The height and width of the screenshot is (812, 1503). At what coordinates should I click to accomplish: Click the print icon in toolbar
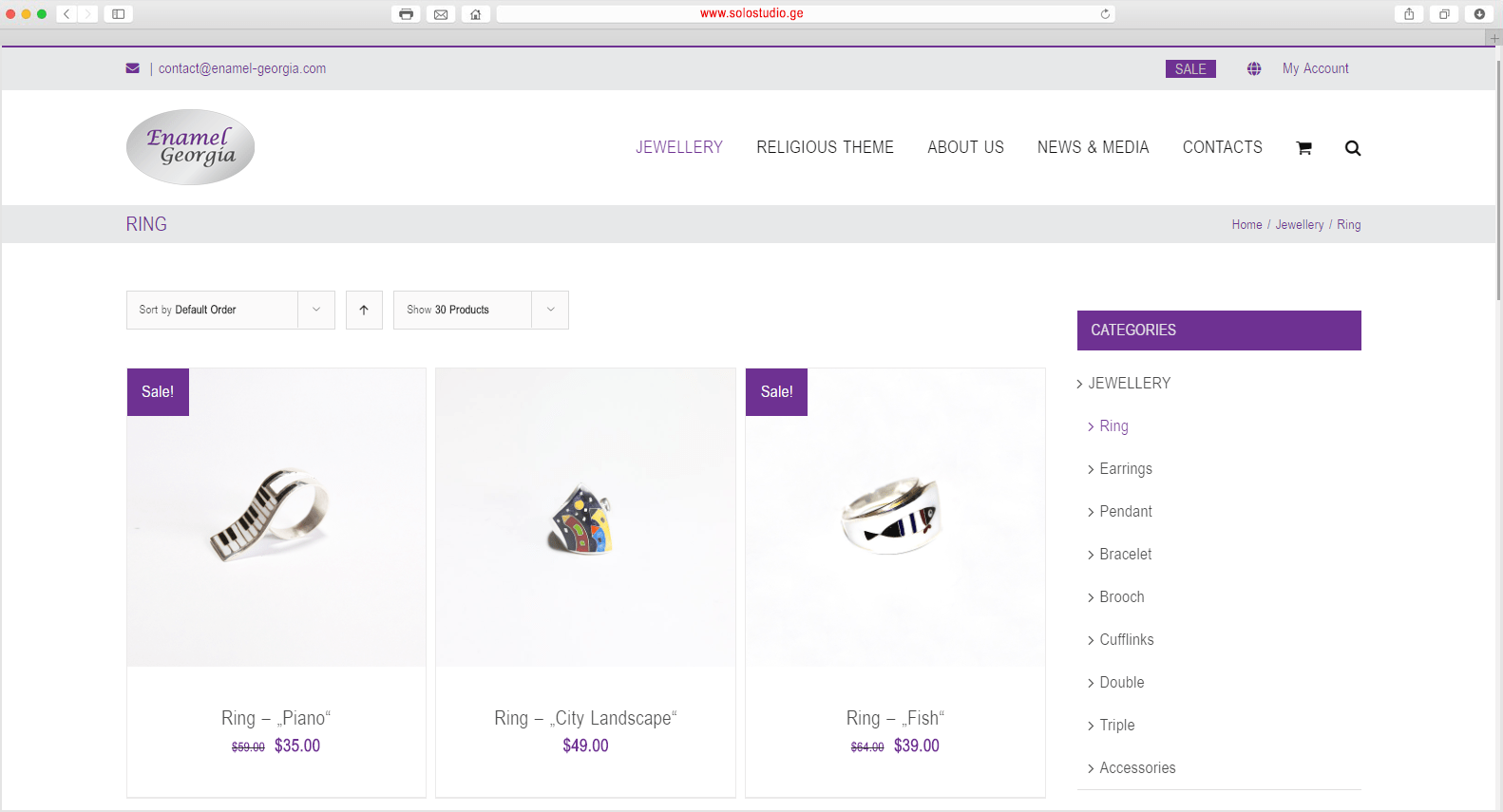click(x=406, y=14)
